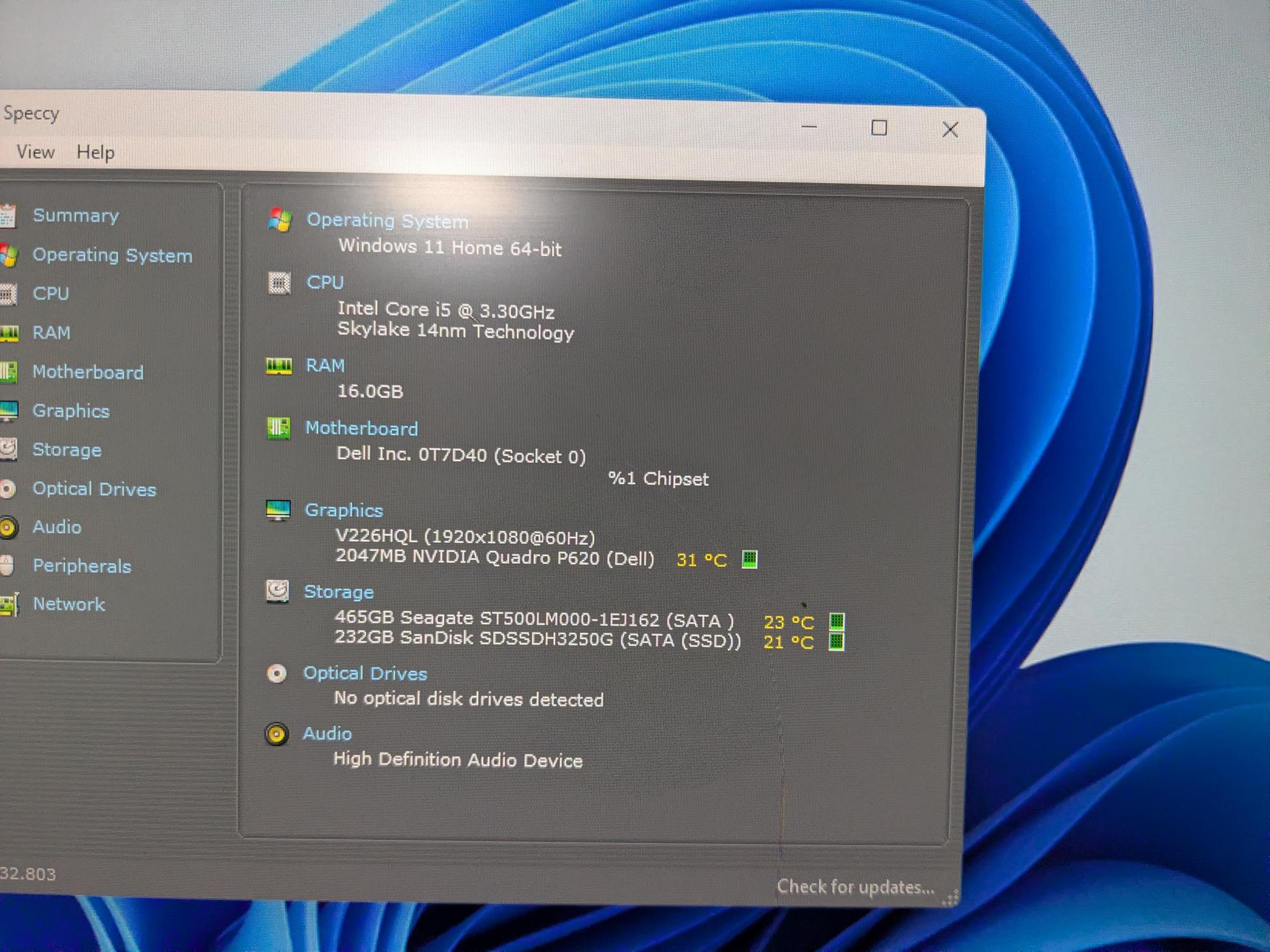Click the Graphics heading link in the summary
The height and width of the screenshot is (952, 1270).
point(344,511)
